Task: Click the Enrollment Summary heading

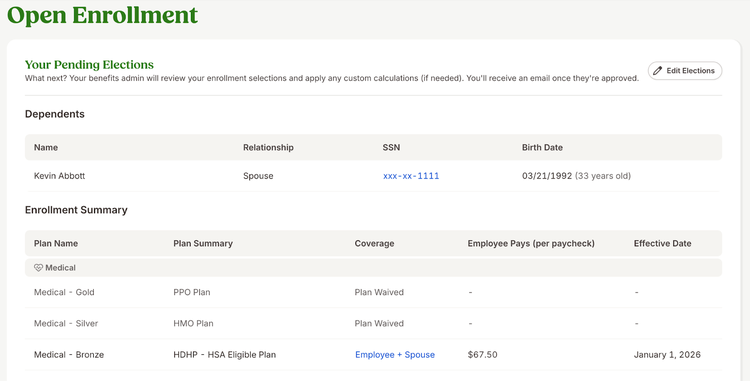Action: coord(76,210)
